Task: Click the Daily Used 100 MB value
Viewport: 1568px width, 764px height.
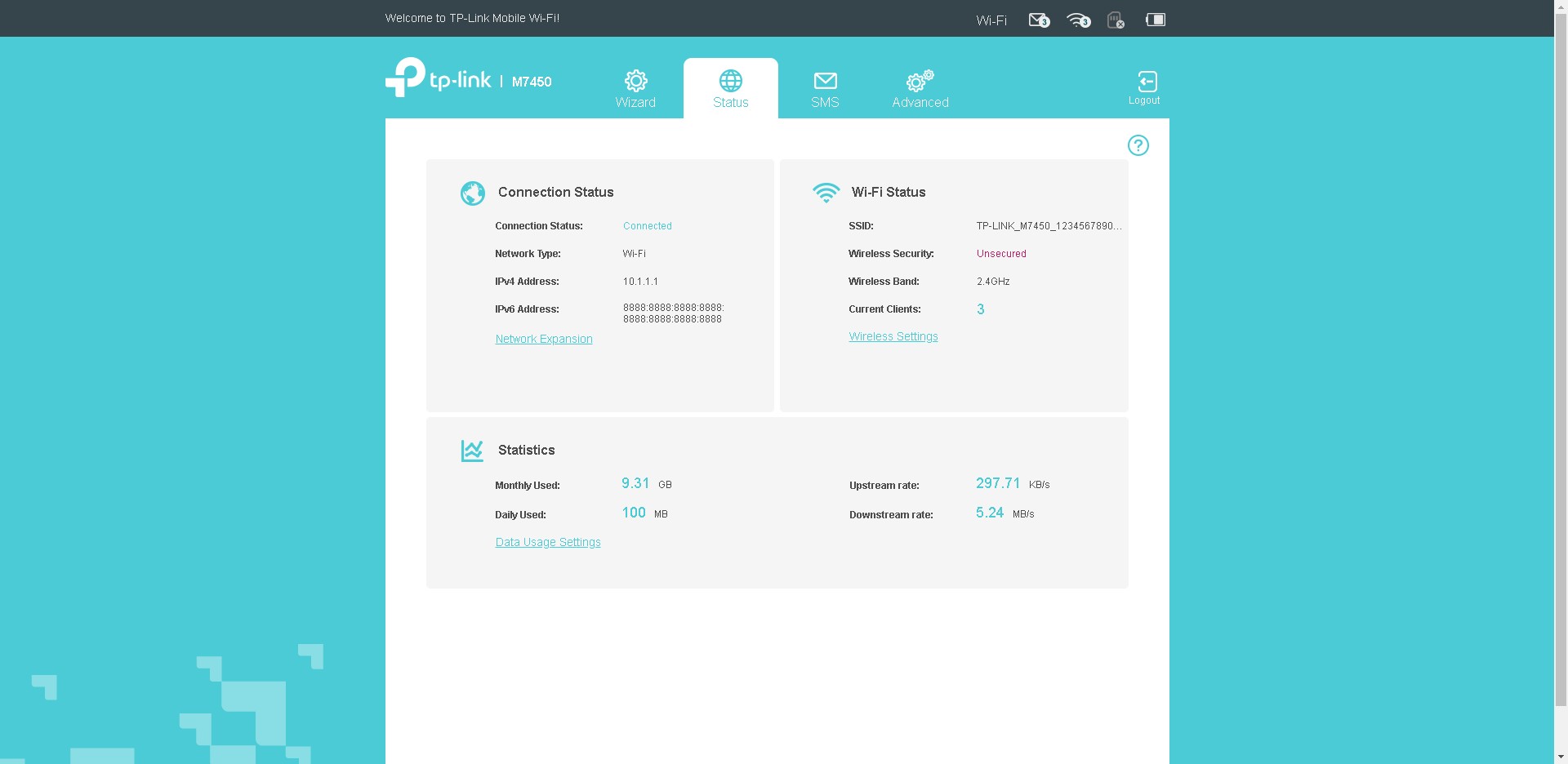Action: point(644,513)
